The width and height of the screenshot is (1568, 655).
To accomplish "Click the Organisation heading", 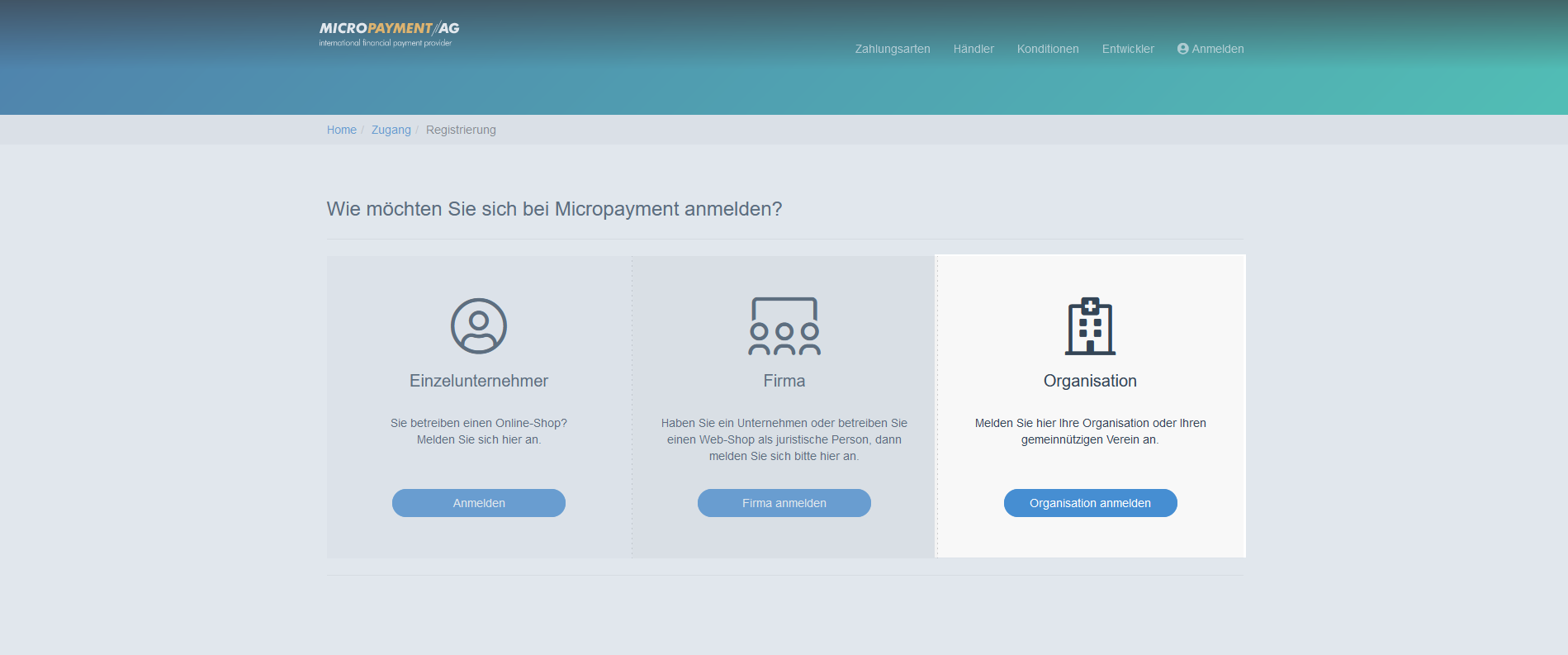I will pyautogui.click(x=1090, y=381).
